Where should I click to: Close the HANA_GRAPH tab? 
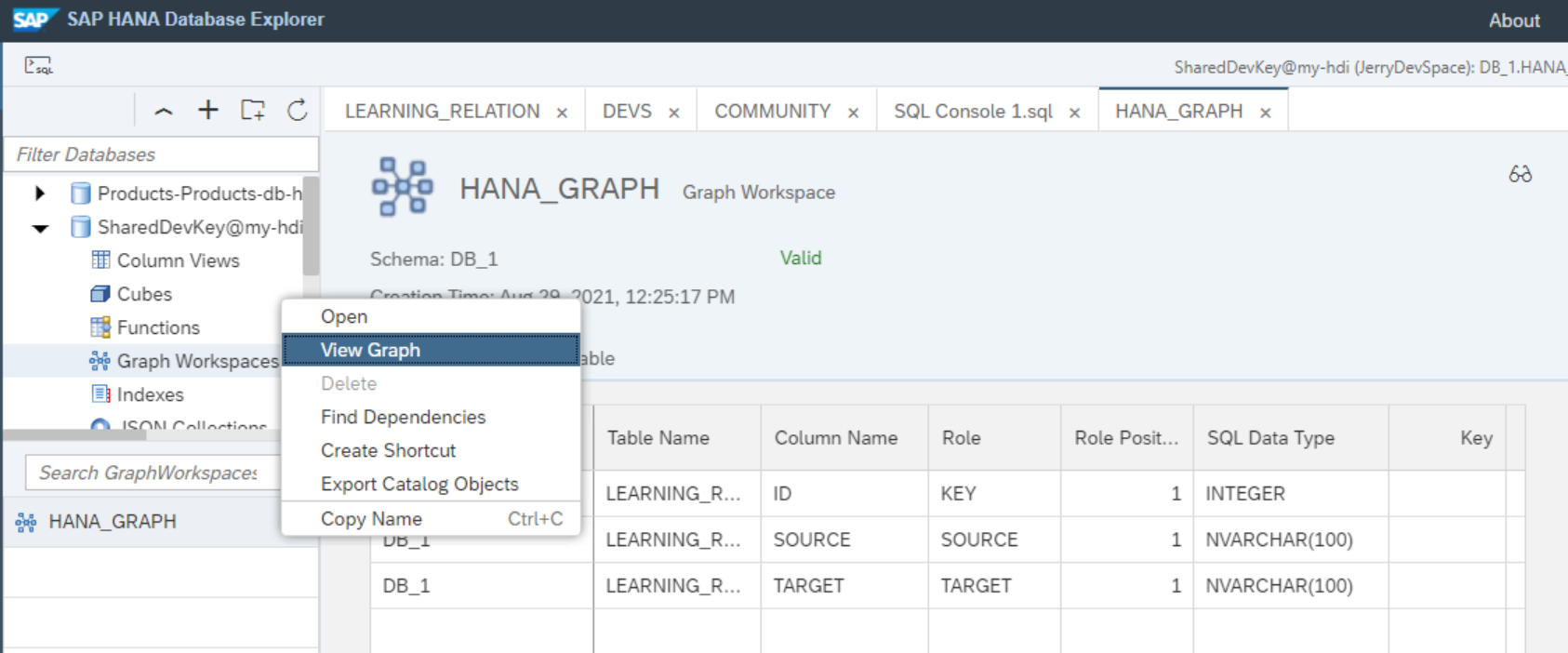(x=1265, y=113)
